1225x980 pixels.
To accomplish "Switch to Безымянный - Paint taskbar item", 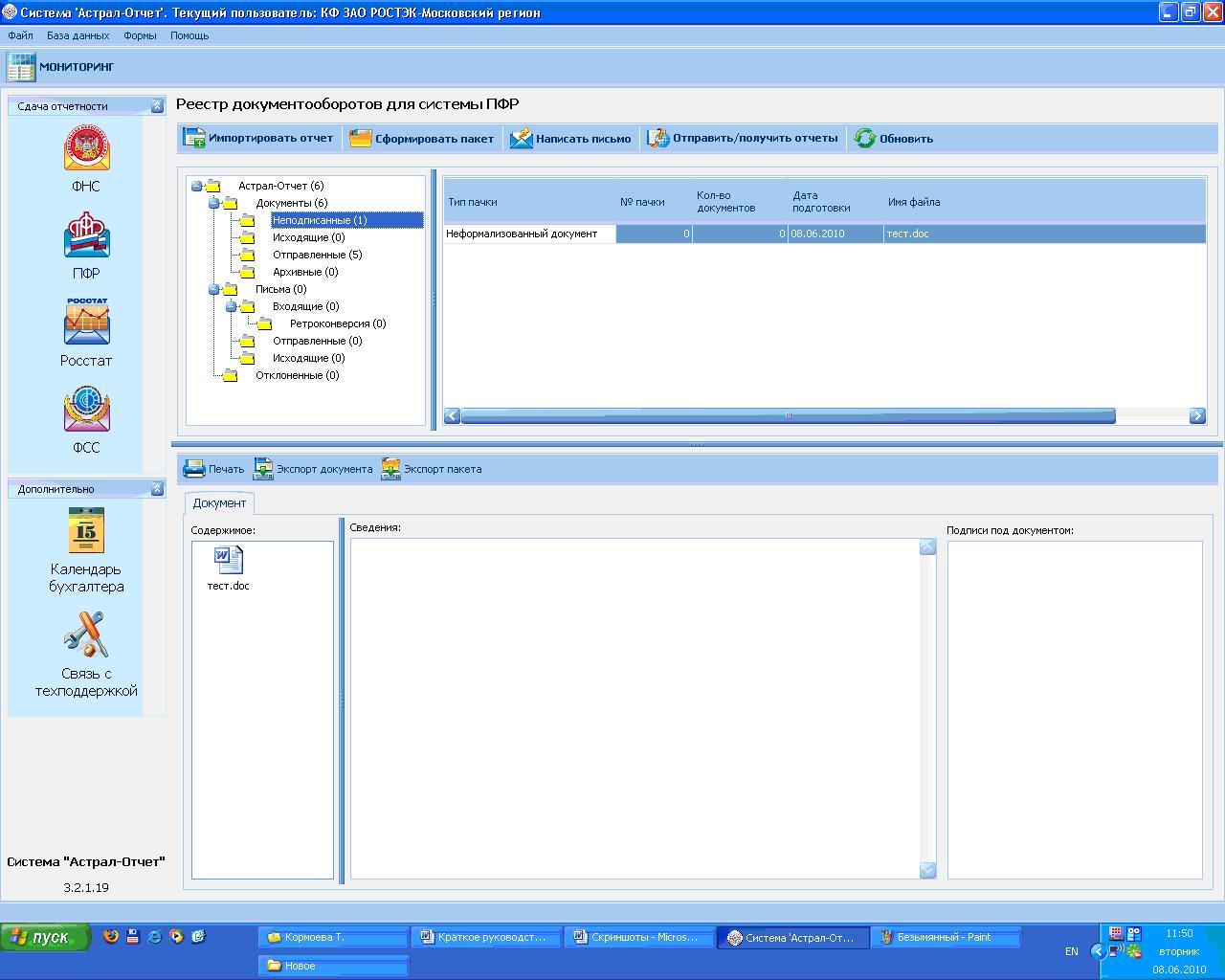I will point(947,937).
